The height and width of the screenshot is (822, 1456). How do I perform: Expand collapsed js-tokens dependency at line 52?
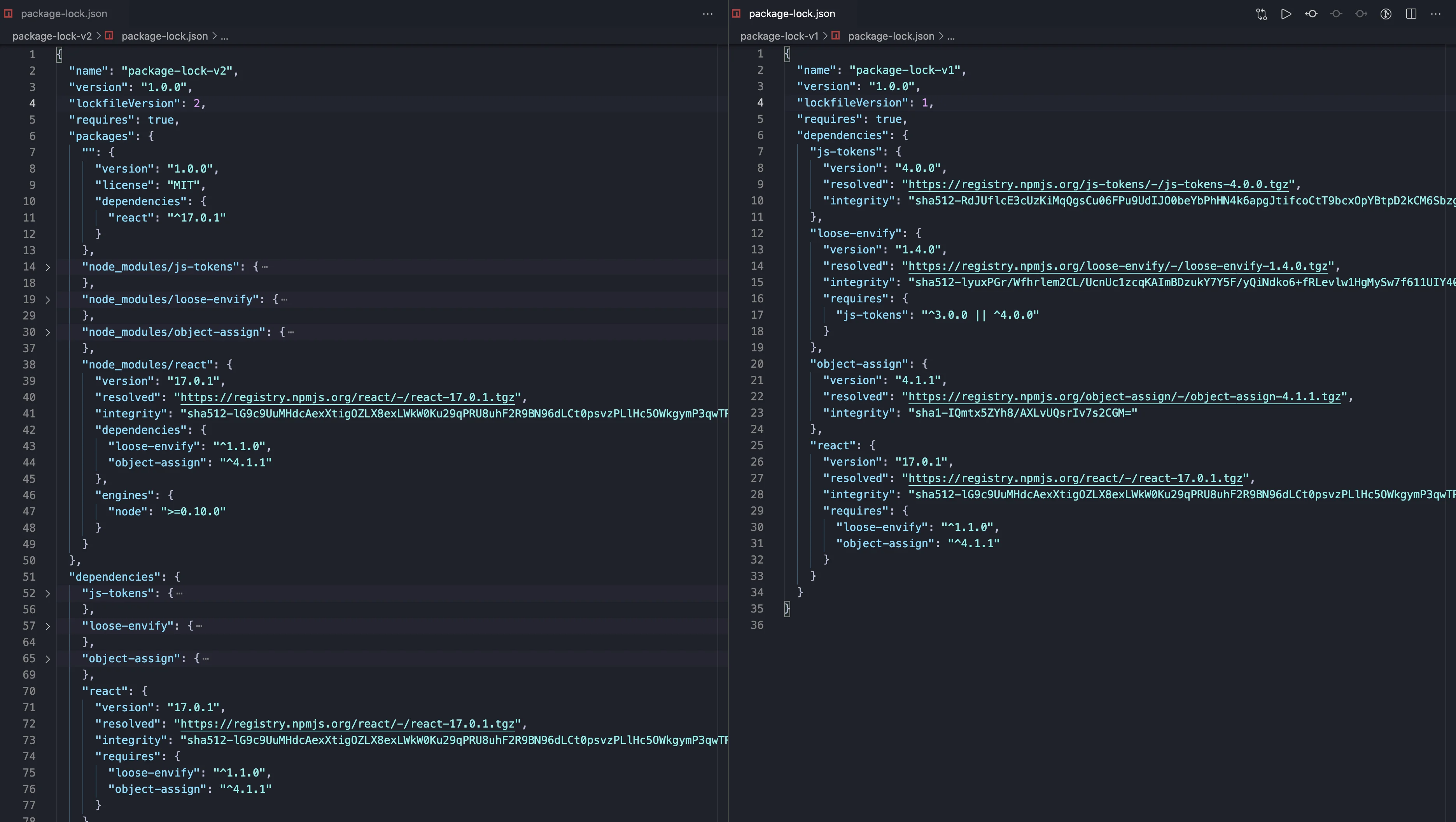[x=47, y=593]
